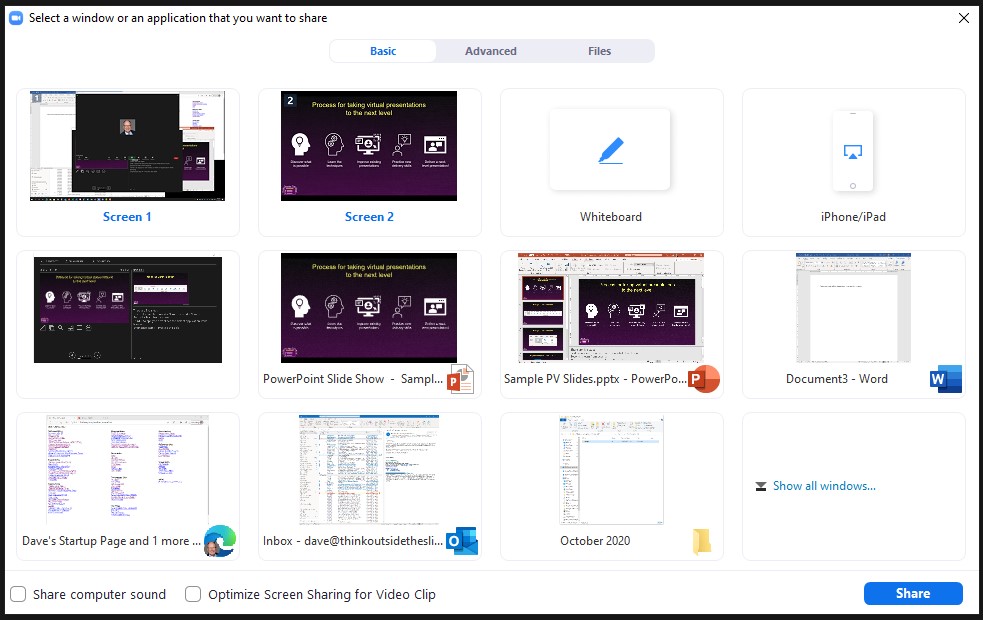Click the Word app icon
The height and width of the screenshot is (620, 983).
point(945,379)
